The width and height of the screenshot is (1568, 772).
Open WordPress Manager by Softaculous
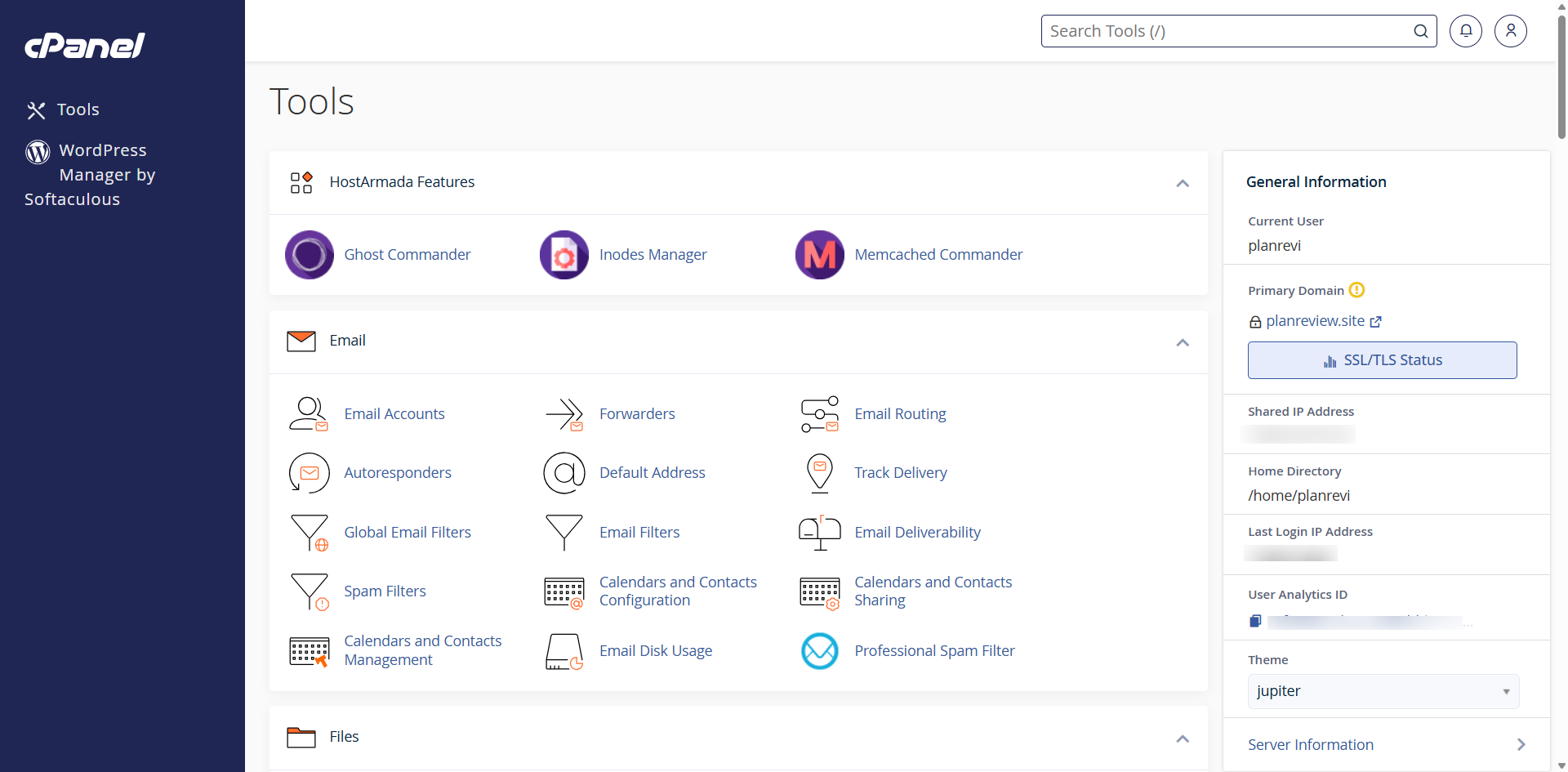click(90, 175)
